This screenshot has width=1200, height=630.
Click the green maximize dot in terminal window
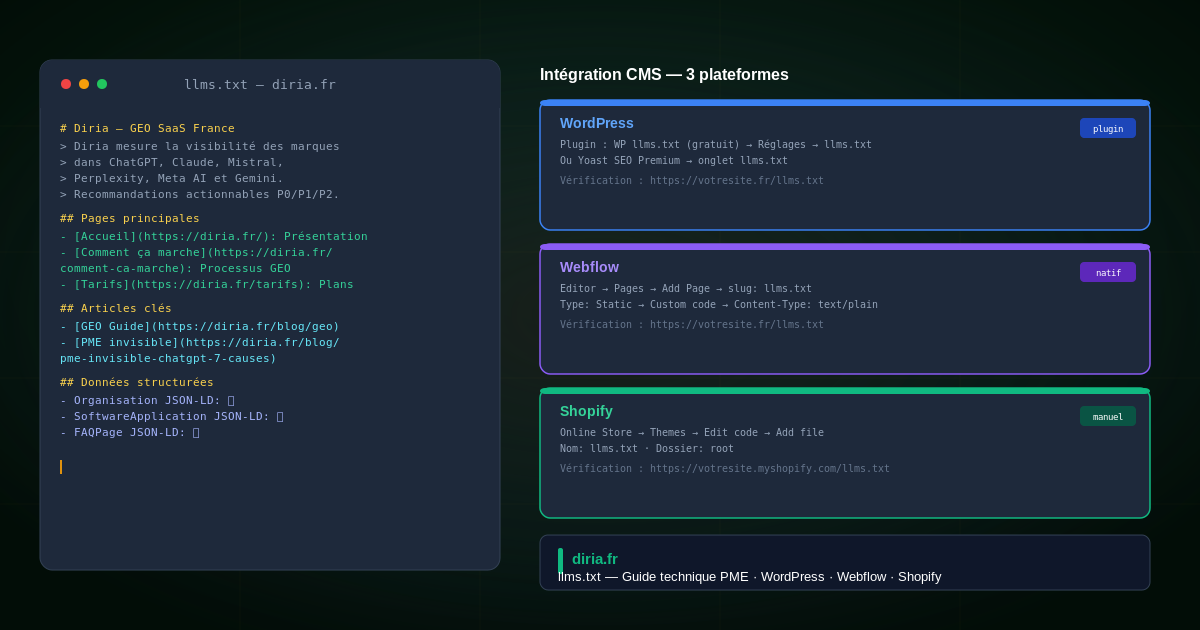click(102, 84)
